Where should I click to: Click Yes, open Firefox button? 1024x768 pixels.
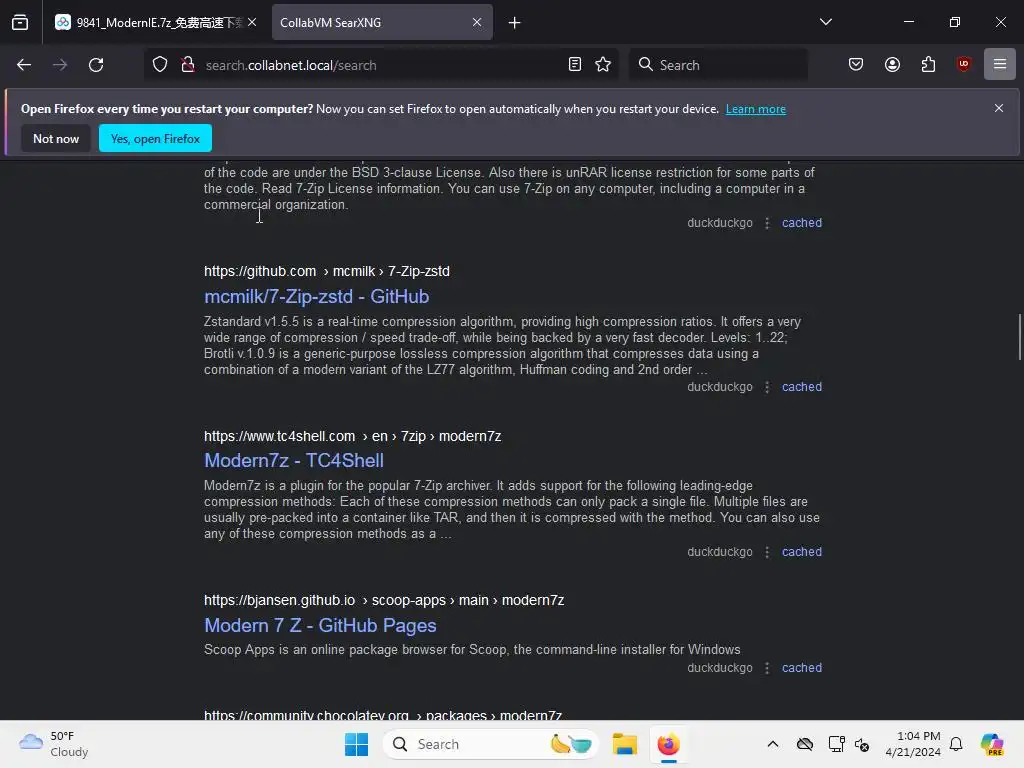155,138
